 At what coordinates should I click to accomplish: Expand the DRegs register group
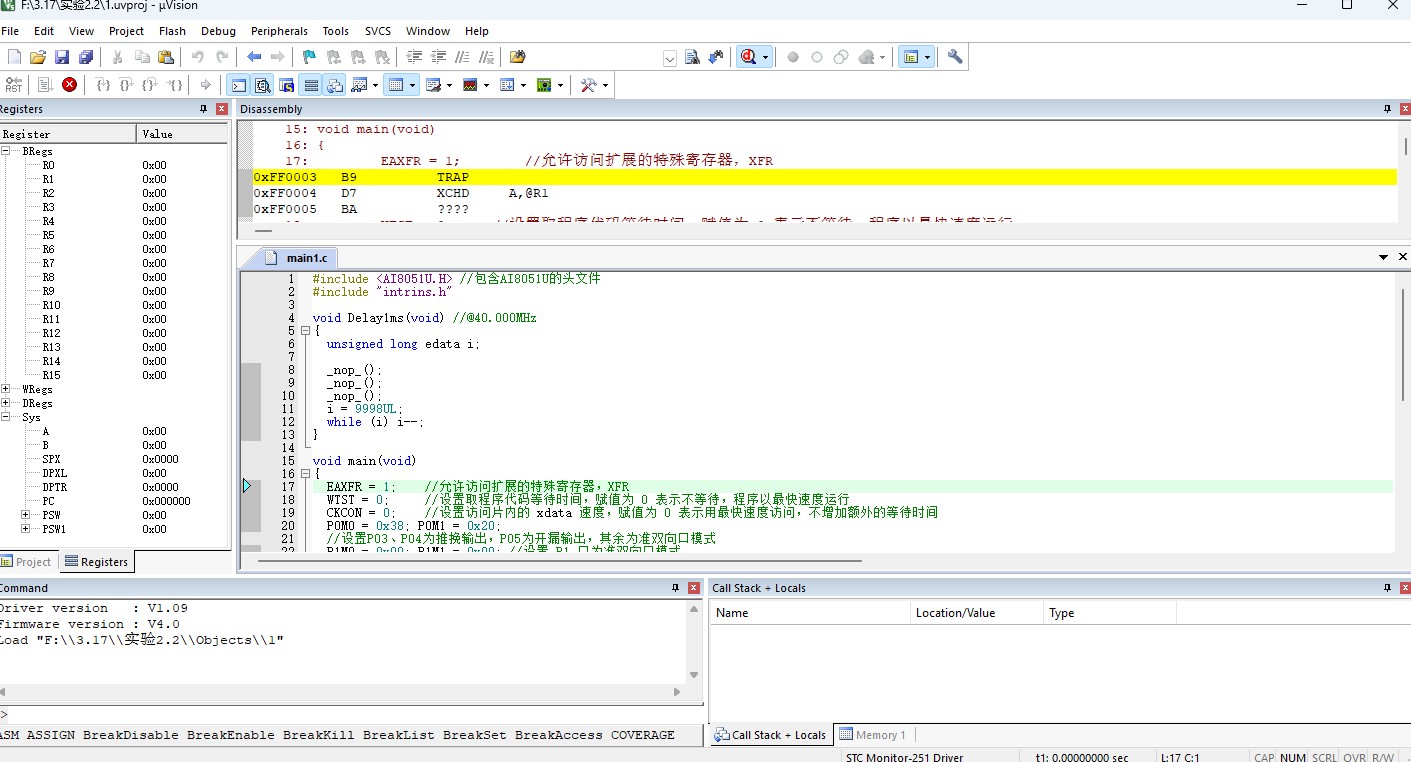6,403
